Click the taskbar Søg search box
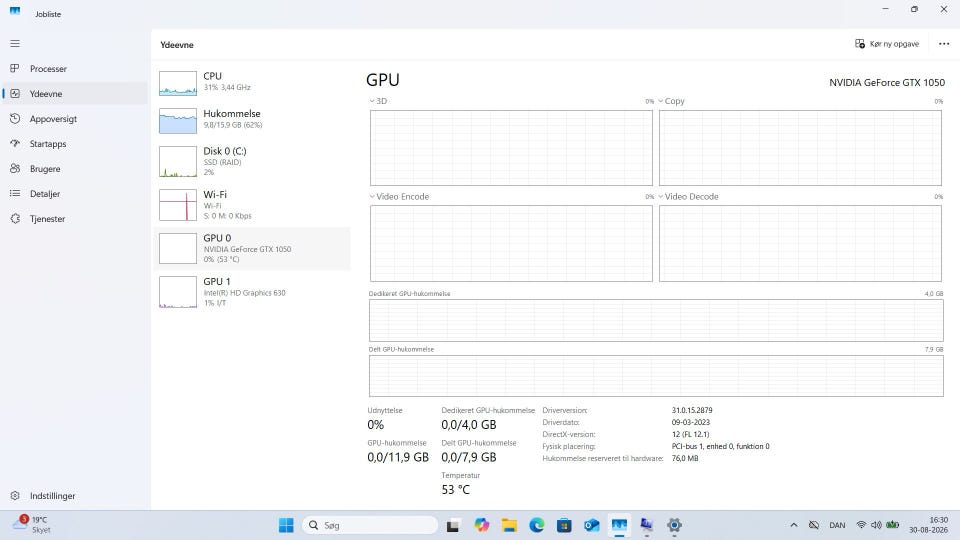Image resolution: width=960 pixels, height=540 pixels. point(370,525)
